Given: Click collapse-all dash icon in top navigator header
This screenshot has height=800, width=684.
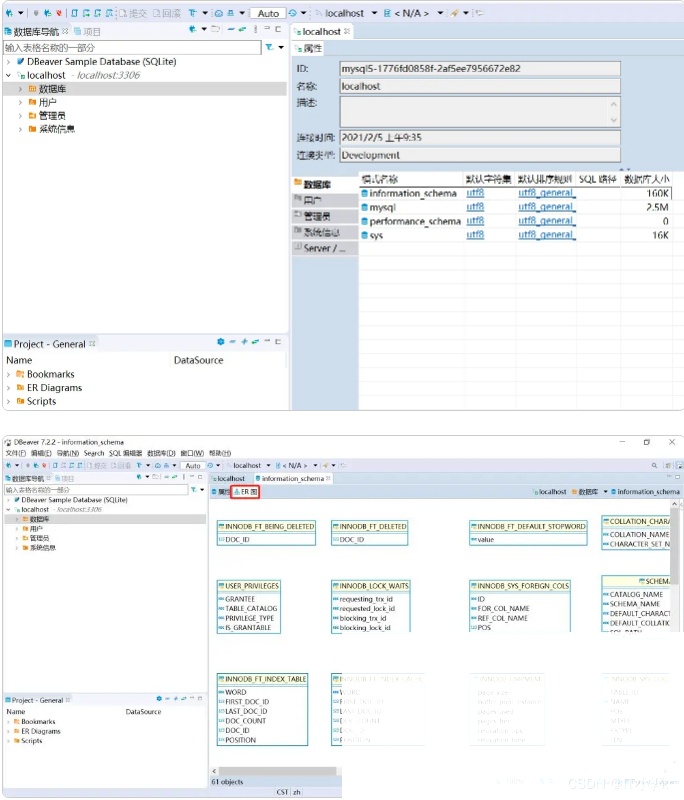Looking at the screenshot, I should [x=231, y=30].
